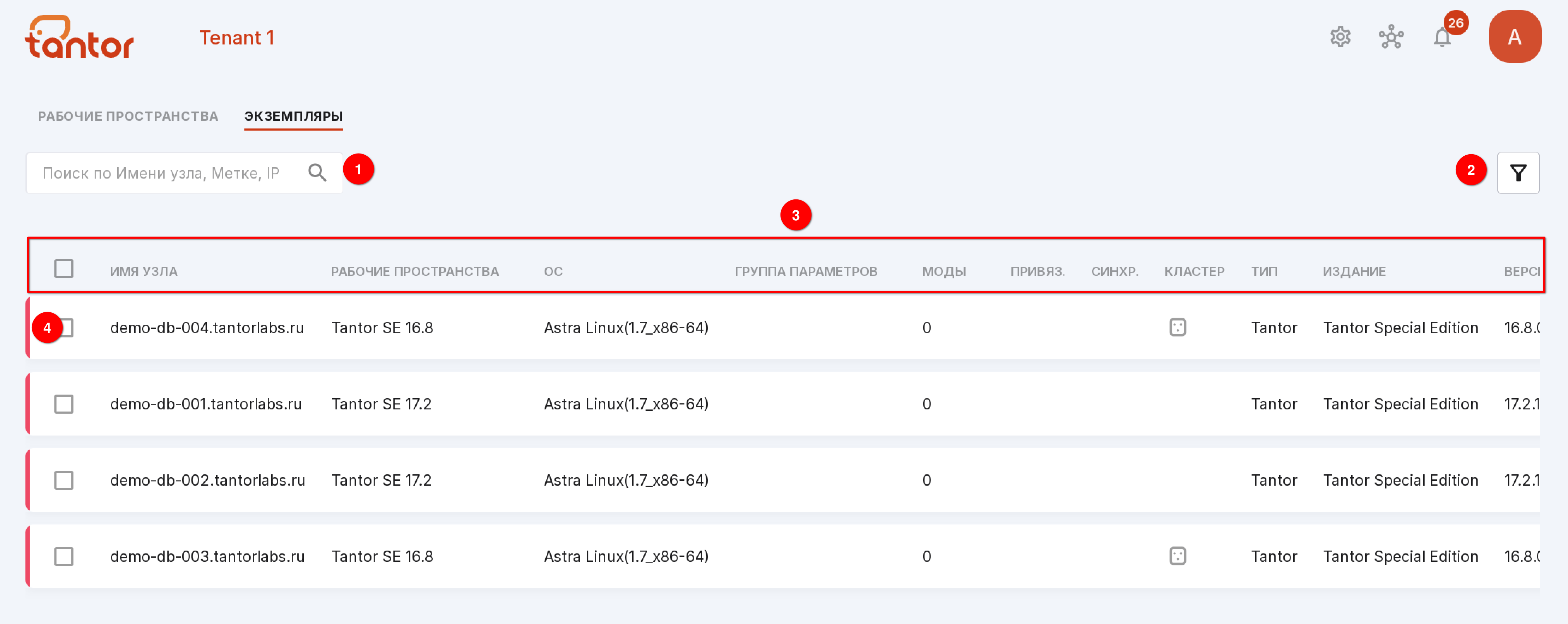Click Astra Linux cell in demo-db-002 row
Screen dimensions: 1568x624
pyautogui.click(x=626, y=480)
